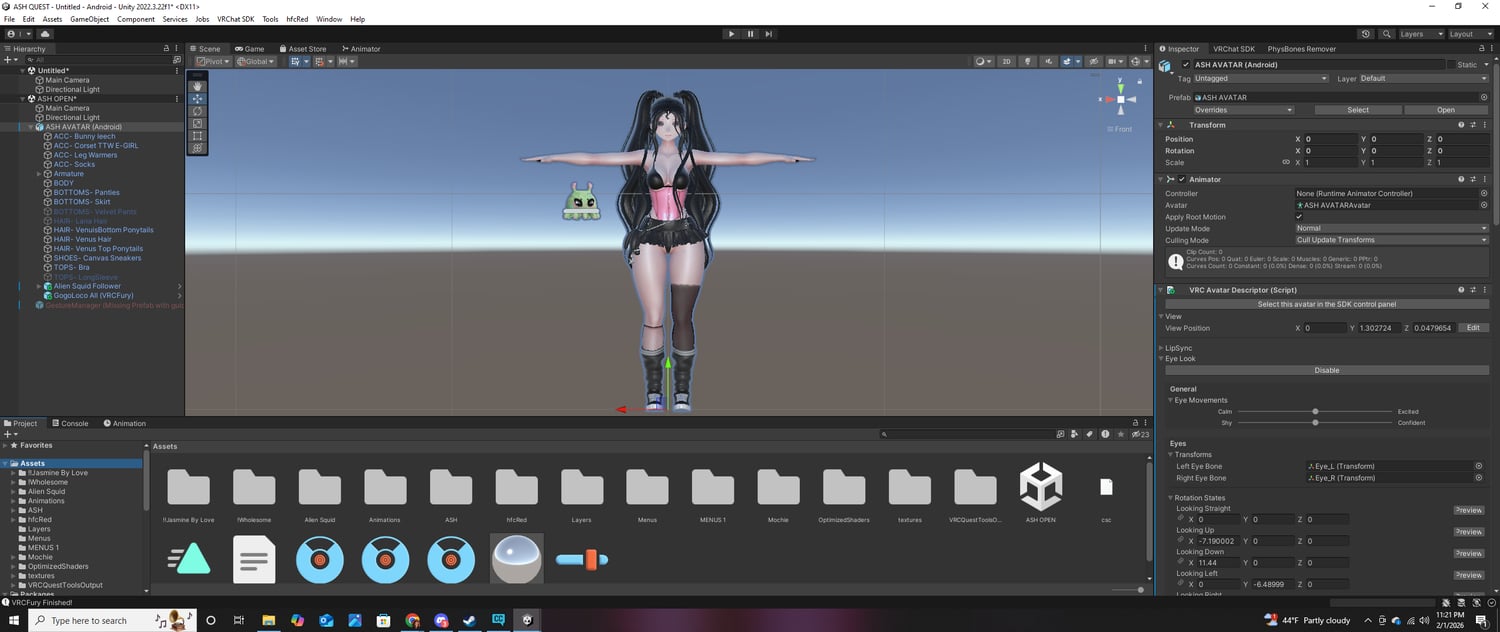
Task: Switch to the Console tab
Action: [70, 423]
